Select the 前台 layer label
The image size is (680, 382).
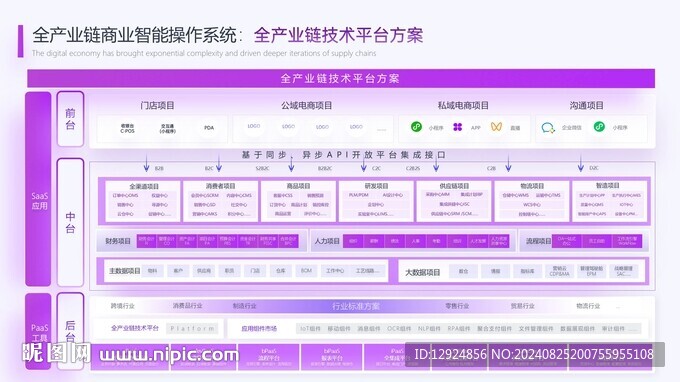point(70,119)
